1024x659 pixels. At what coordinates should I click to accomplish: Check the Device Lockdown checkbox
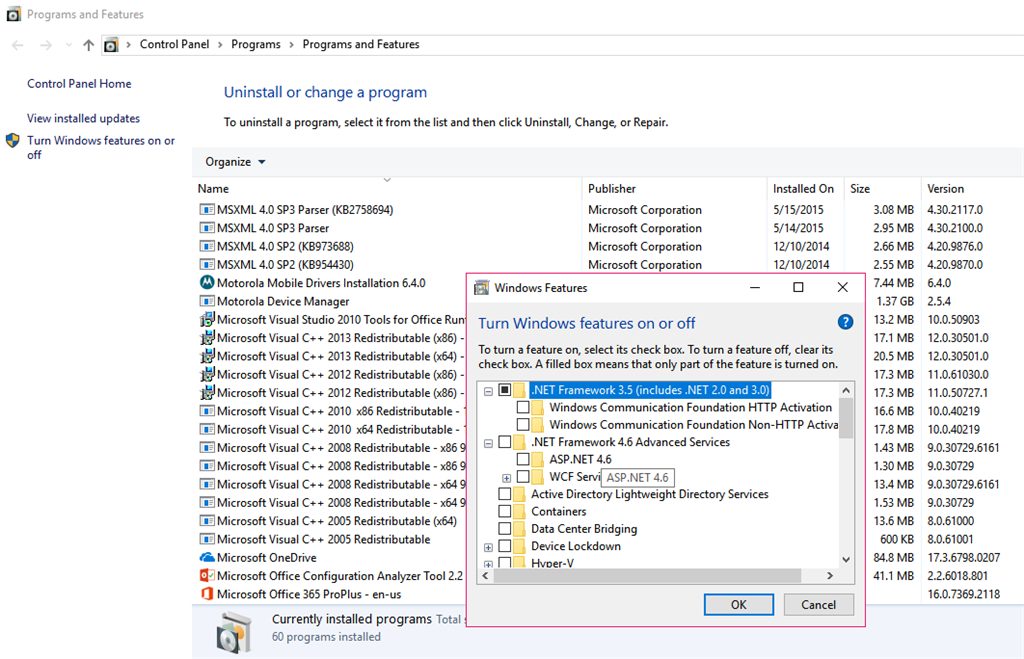[x=504, y=546]
